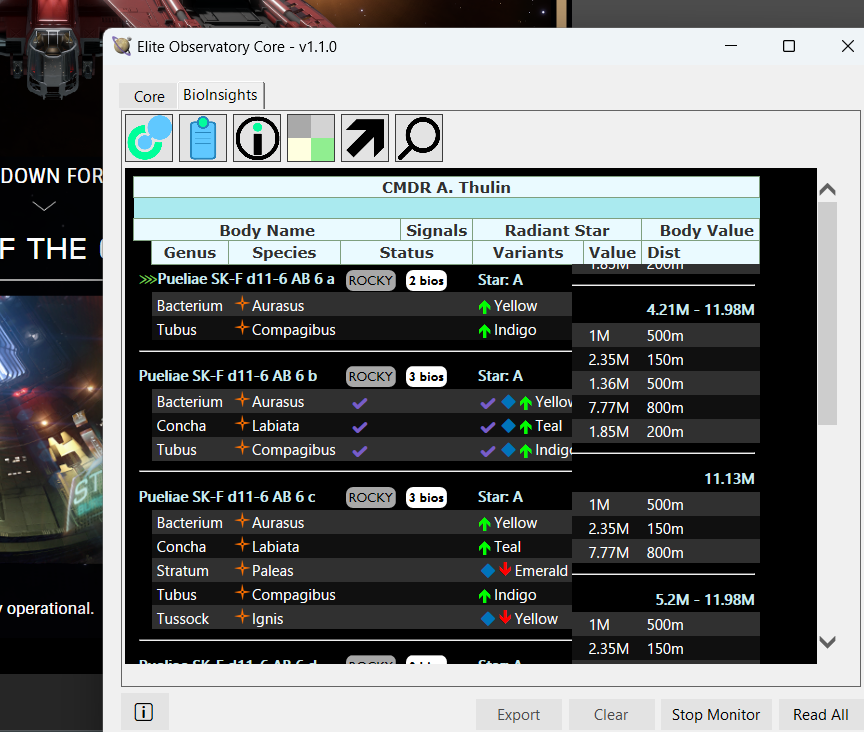
Task: Click the ROCKY badge for body 6 a
Action: (371, 281)
